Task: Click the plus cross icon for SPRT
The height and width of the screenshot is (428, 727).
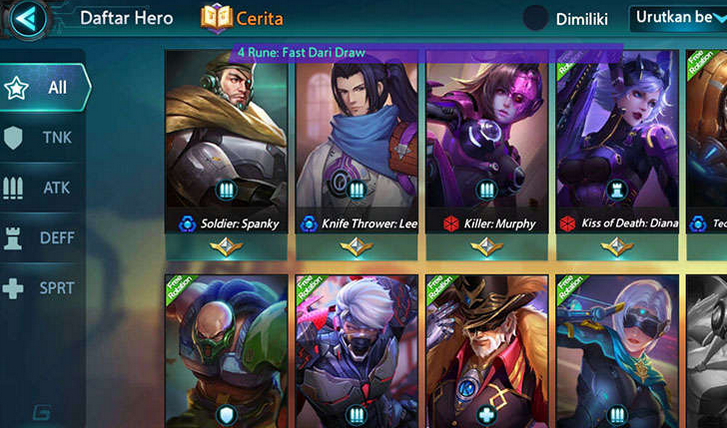Action: 13,288
